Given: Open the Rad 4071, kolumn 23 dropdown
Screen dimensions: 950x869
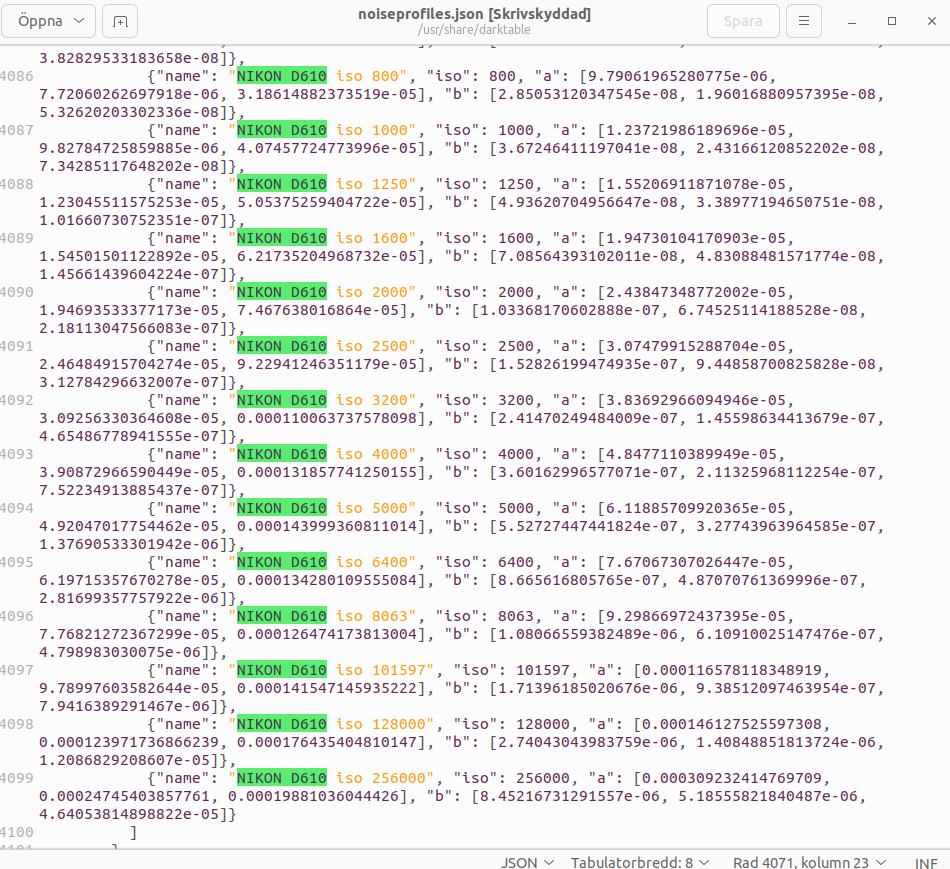Looking at the screenshot, I should pos(809,862).
